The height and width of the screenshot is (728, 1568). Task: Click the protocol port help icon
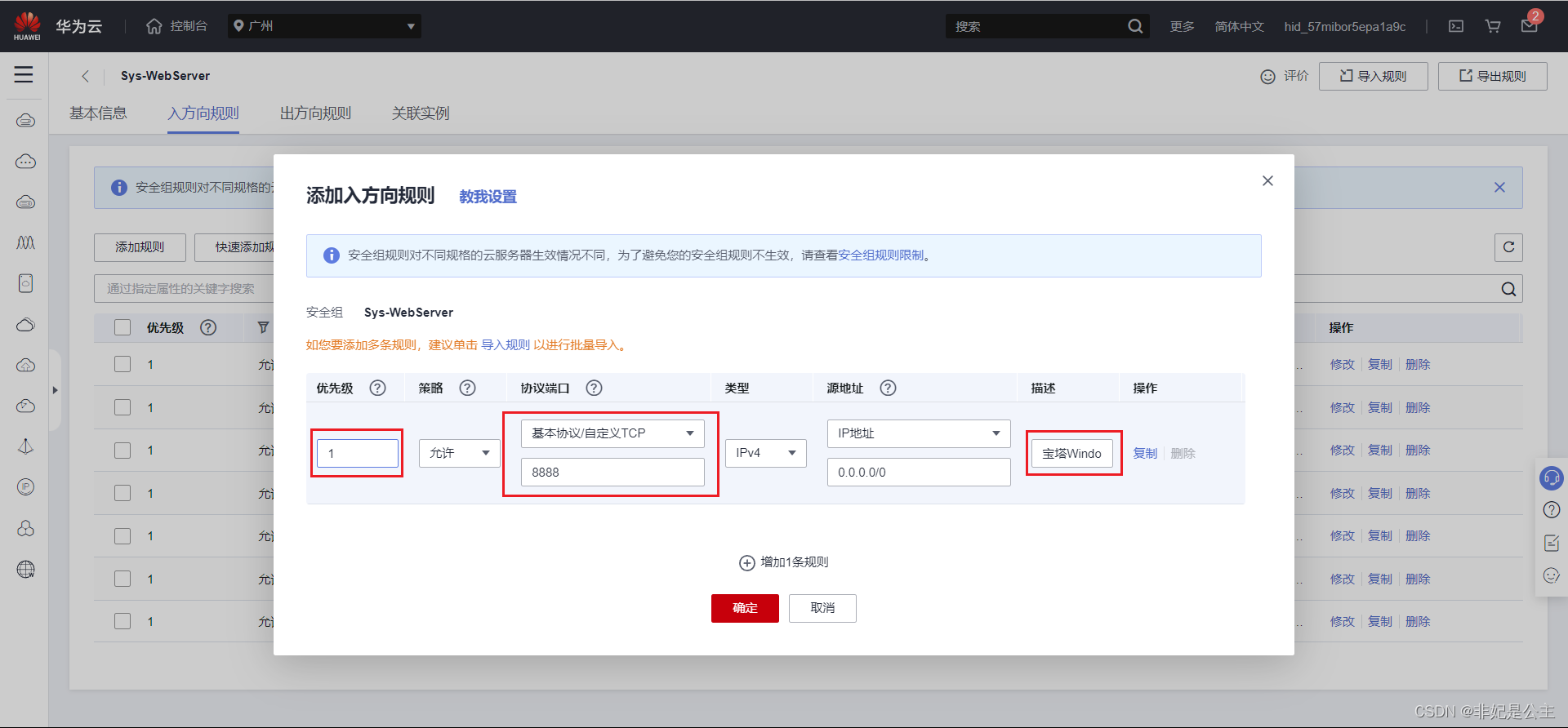pyautogui.click(x=594, y=388)
